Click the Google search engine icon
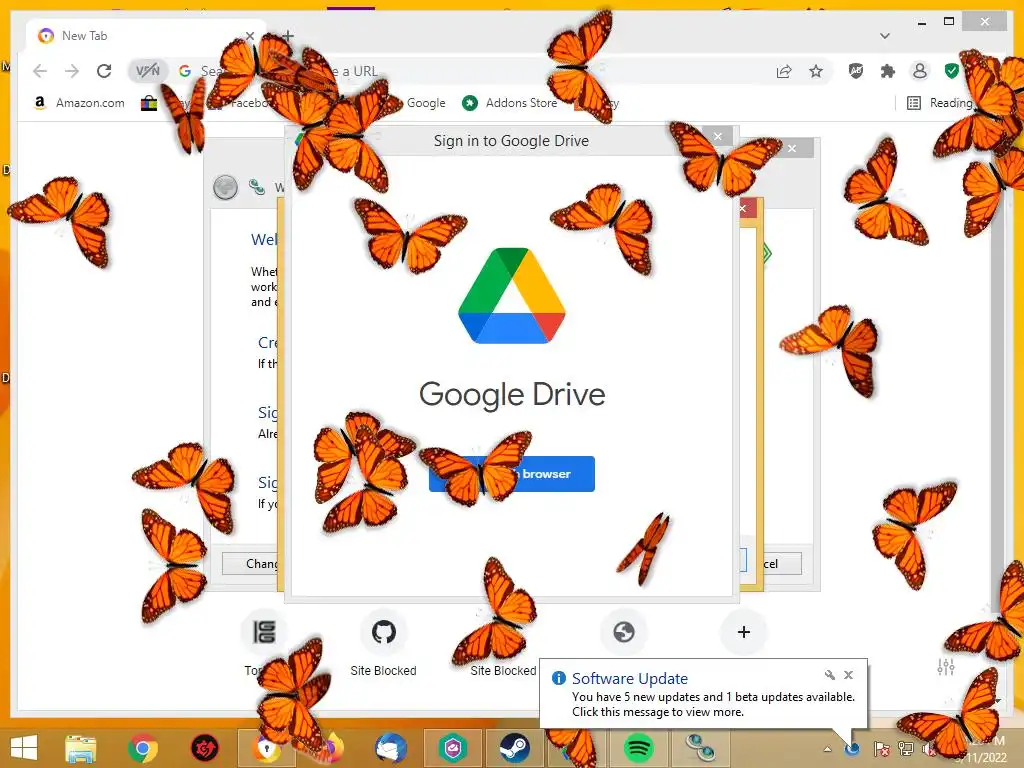 pyautogui.click(x=185, y=71)
